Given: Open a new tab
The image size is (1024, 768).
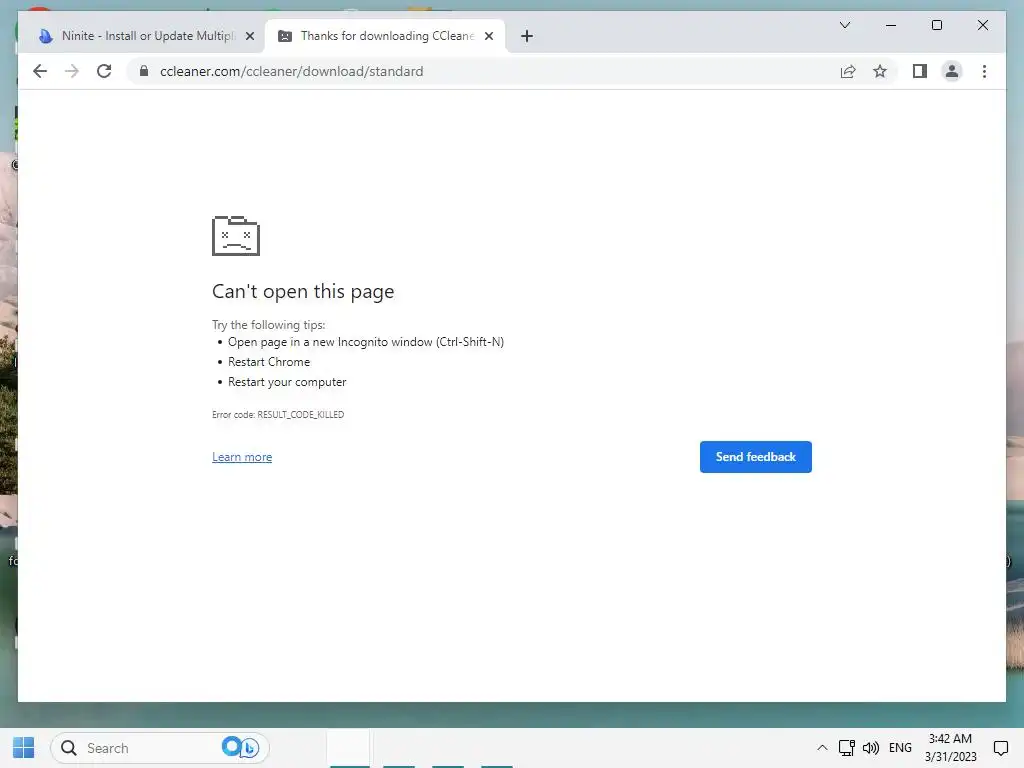Looking at the screenshot, I should (x=527, y=36).
